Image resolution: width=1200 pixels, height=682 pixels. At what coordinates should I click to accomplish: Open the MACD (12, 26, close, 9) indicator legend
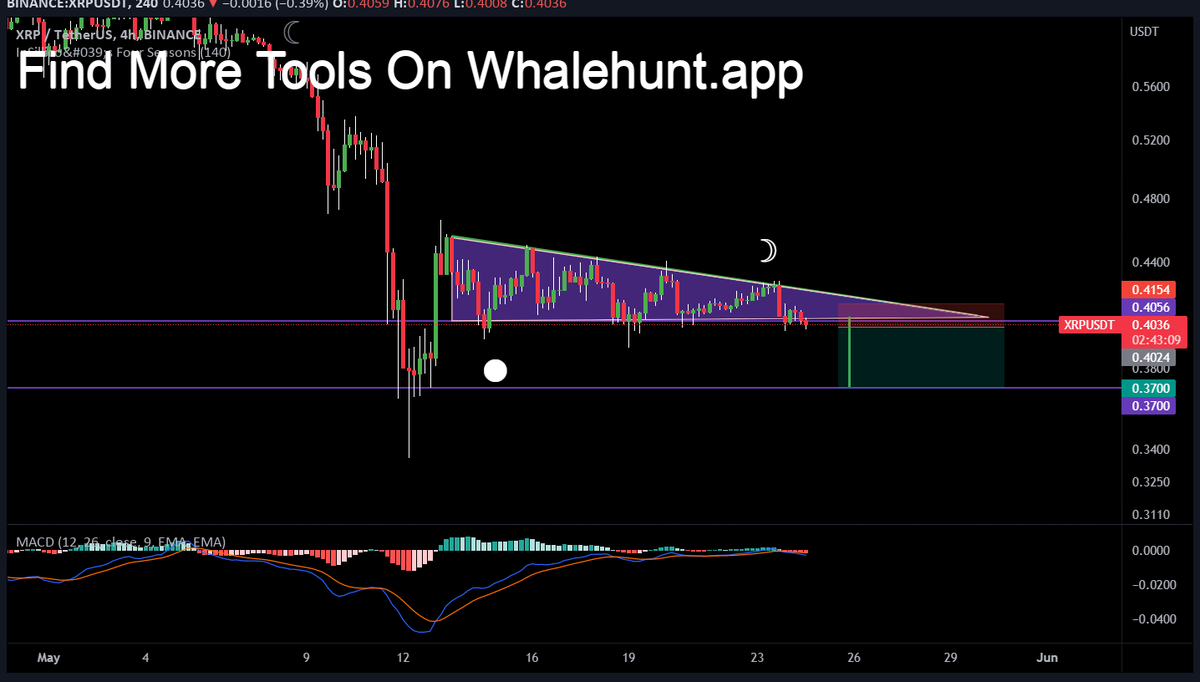tap(120, 542)
